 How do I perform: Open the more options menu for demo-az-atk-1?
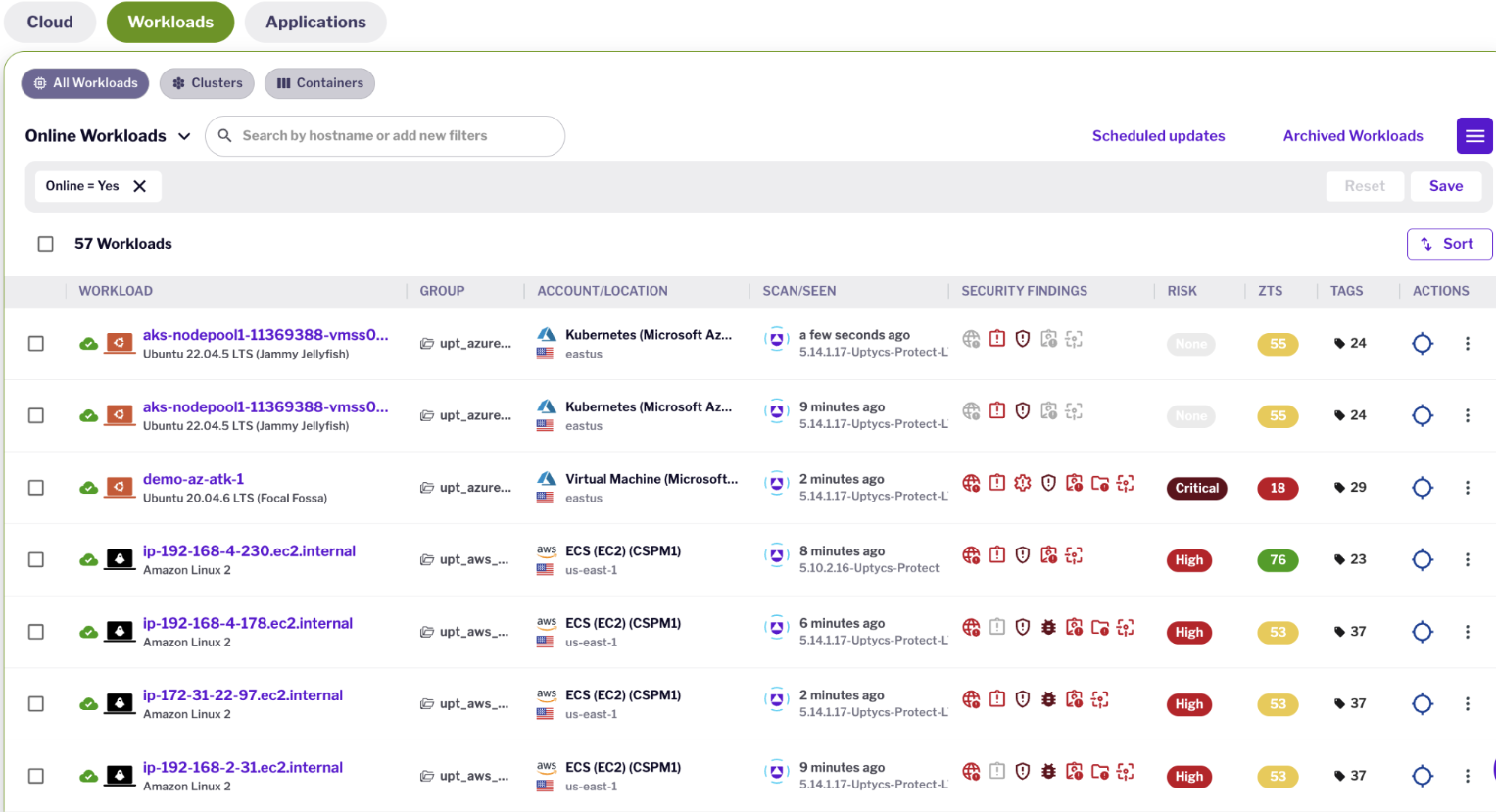click(x=1468, y=488)
